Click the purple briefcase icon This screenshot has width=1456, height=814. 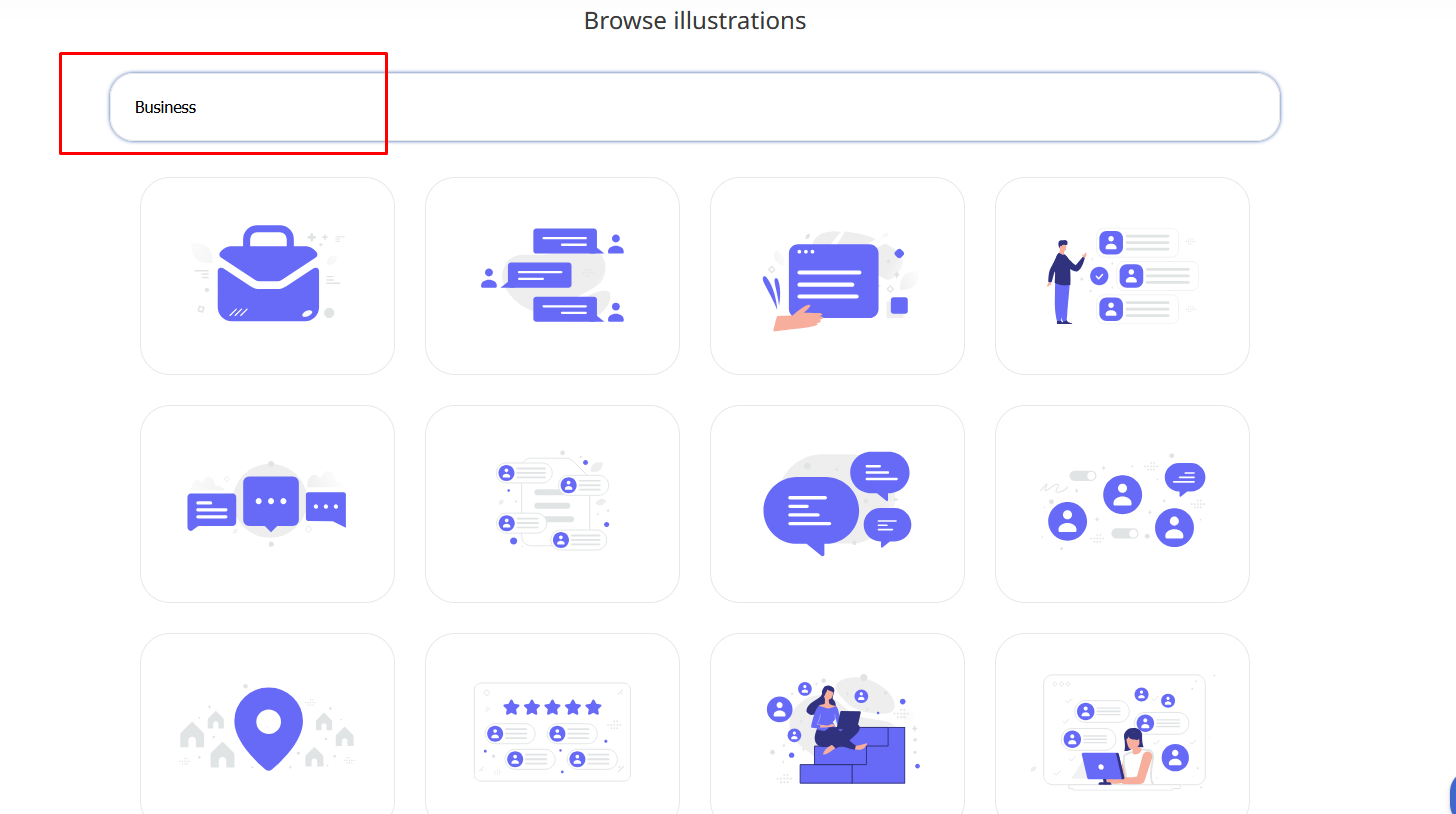click(x=267, y=276)
